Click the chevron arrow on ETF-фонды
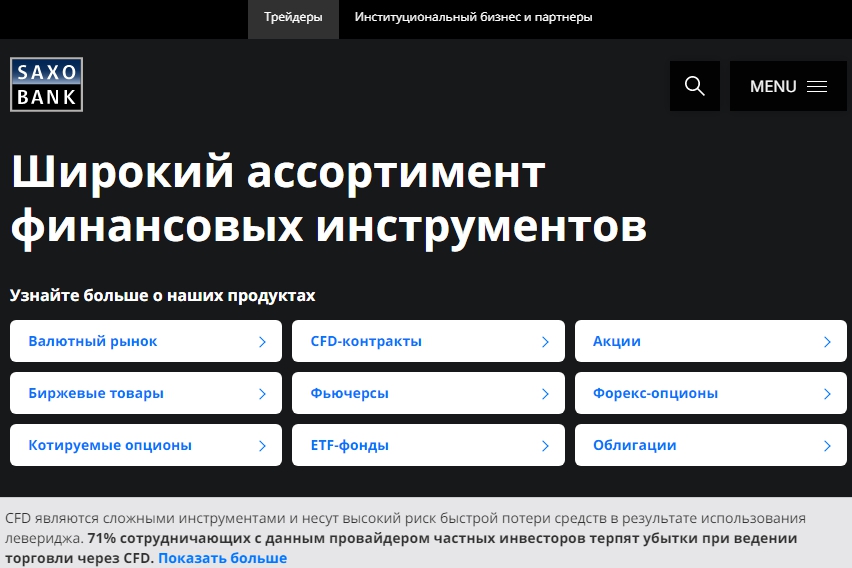The height and width of the screenshot is (568, 852). (546, 446)
